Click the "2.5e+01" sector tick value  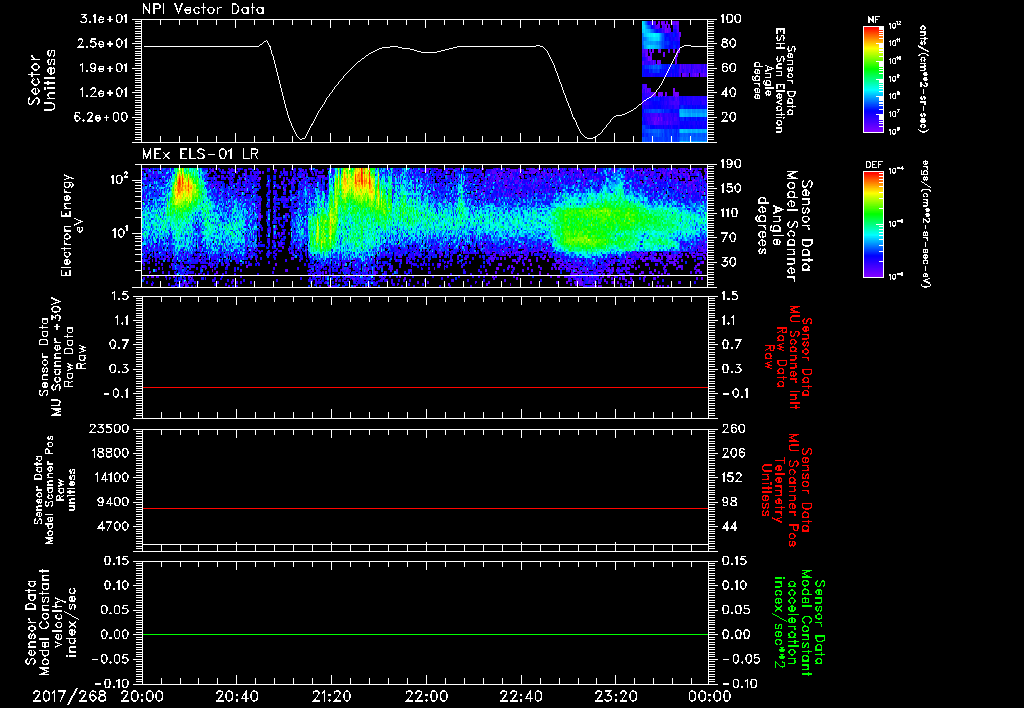coord(104,43)
